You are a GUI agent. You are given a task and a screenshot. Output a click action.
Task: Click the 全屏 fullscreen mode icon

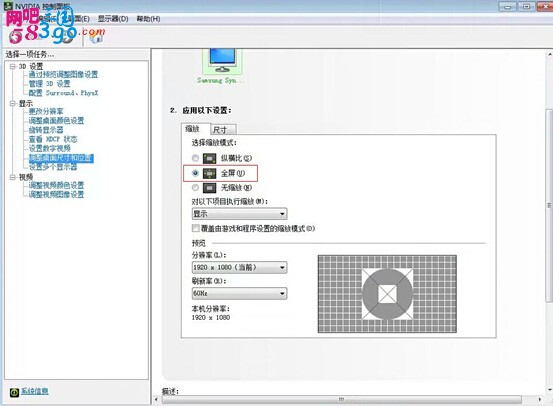(209, 173)
